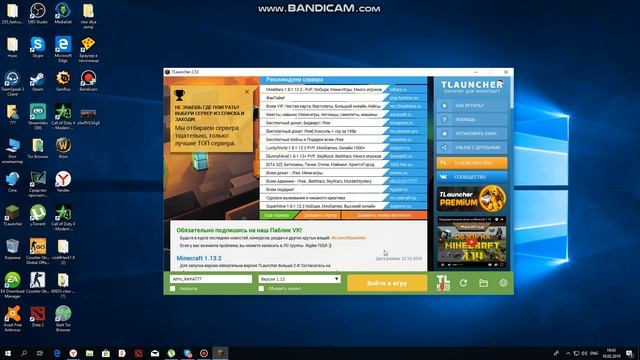Image resolution: width=640 pixels, height=360 pixels.
Task: Click the 'Minecraft 1.13.2' news heading
Action: (x=199, y=258)
